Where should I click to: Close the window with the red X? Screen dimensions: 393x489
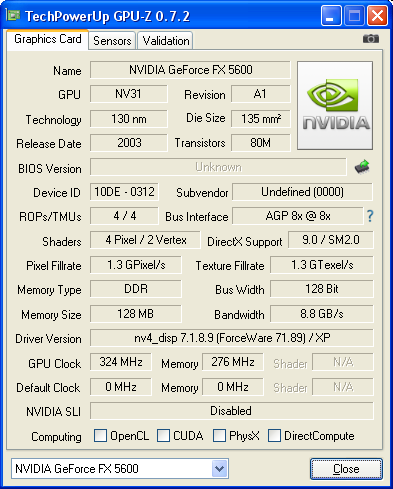point(377,16)
